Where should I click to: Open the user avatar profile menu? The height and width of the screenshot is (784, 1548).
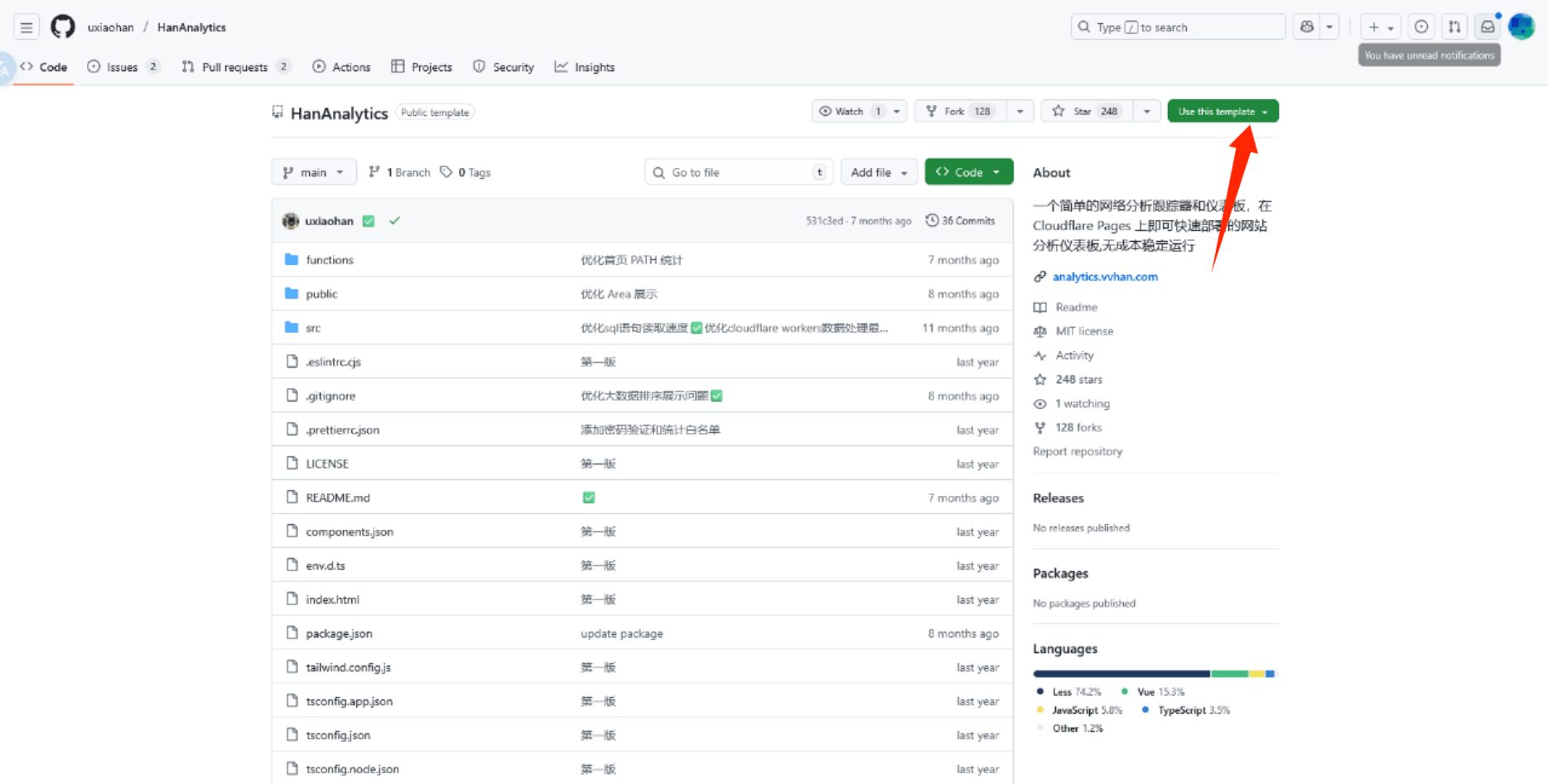click(x=1521, y=27)
